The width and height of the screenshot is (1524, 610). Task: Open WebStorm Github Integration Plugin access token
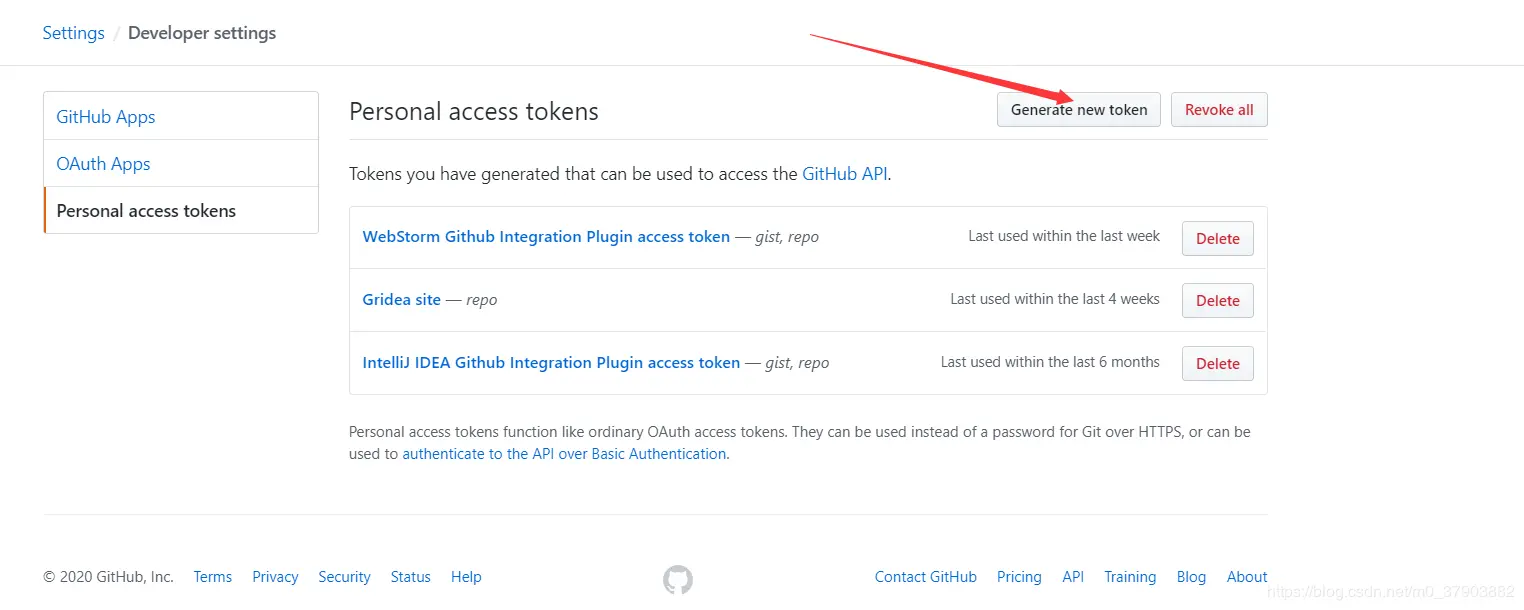click(546, 237)
